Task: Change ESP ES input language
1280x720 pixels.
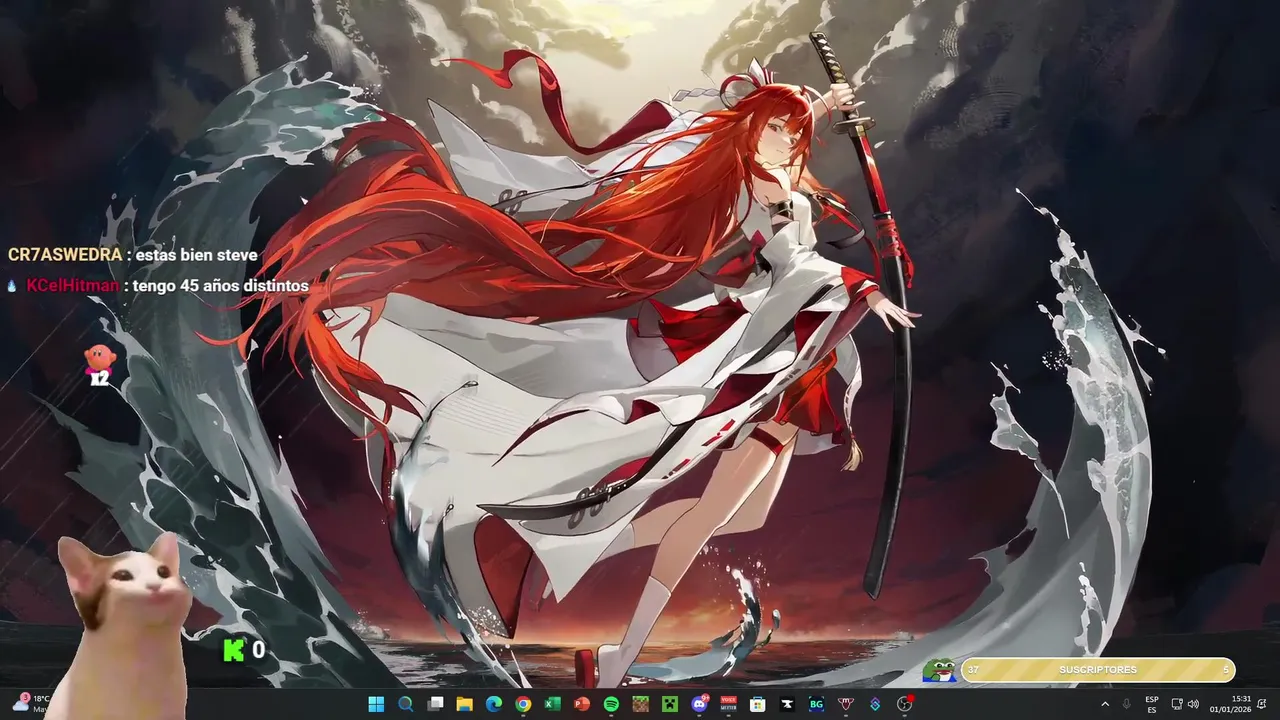Action: tap(1152, 704)
